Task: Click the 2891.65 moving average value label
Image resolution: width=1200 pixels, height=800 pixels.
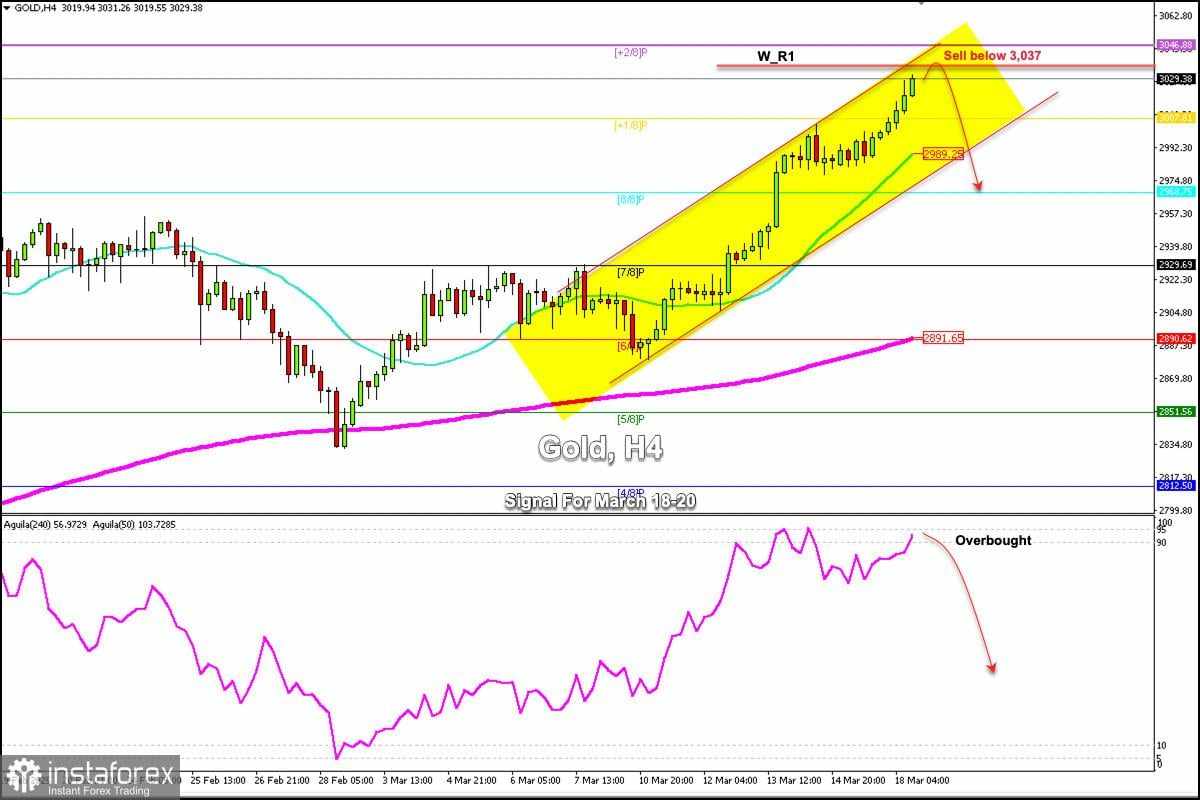Action: click(943, 338)
